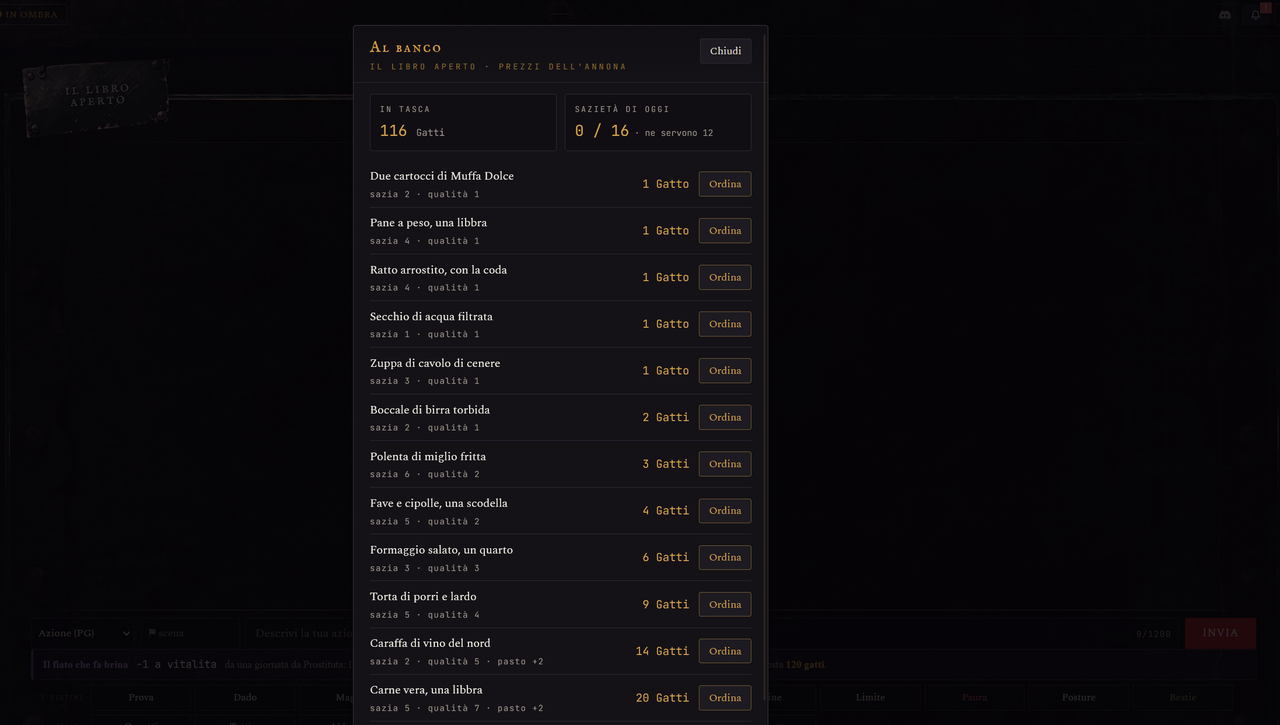Order Carne vera, una libbra

(x=725, y=698)
